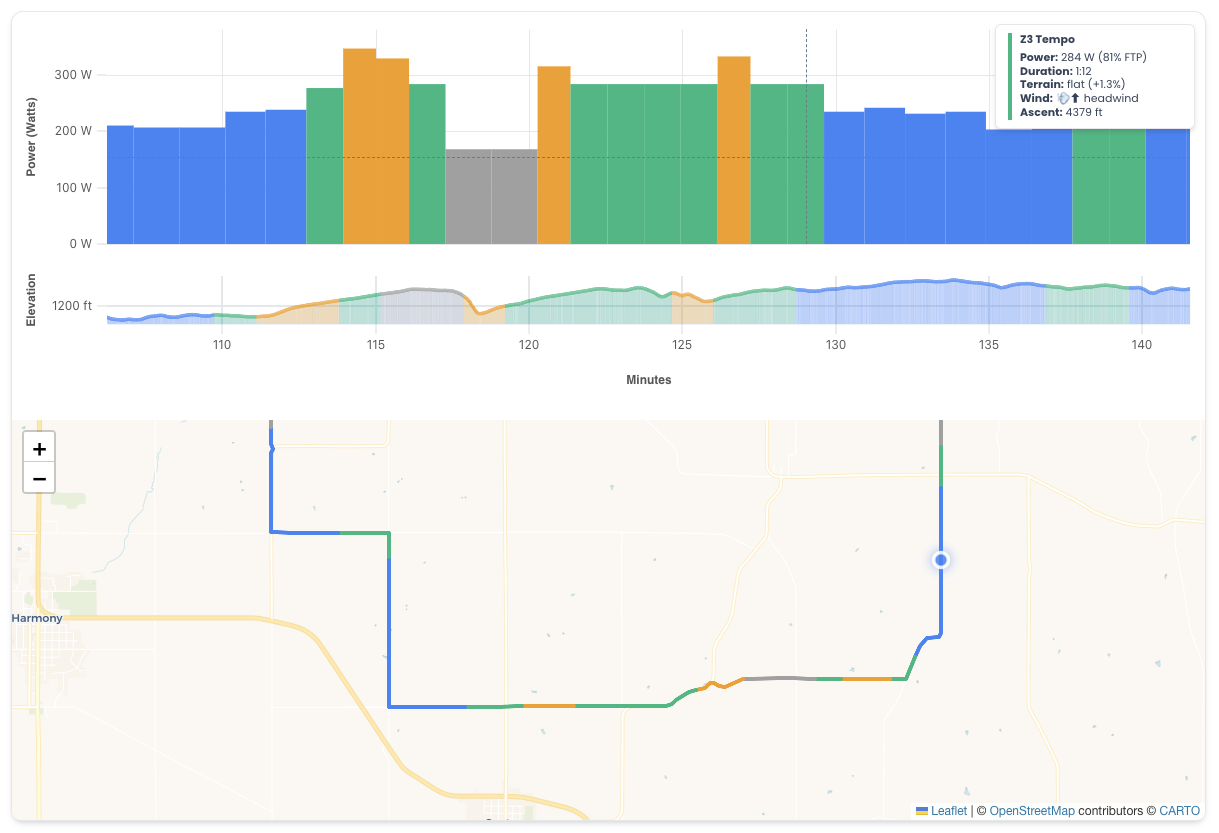Click the headwind arrow icon in the tooltip
The height and width of the screenshot is (833, 1219).
coord(1075,98)
